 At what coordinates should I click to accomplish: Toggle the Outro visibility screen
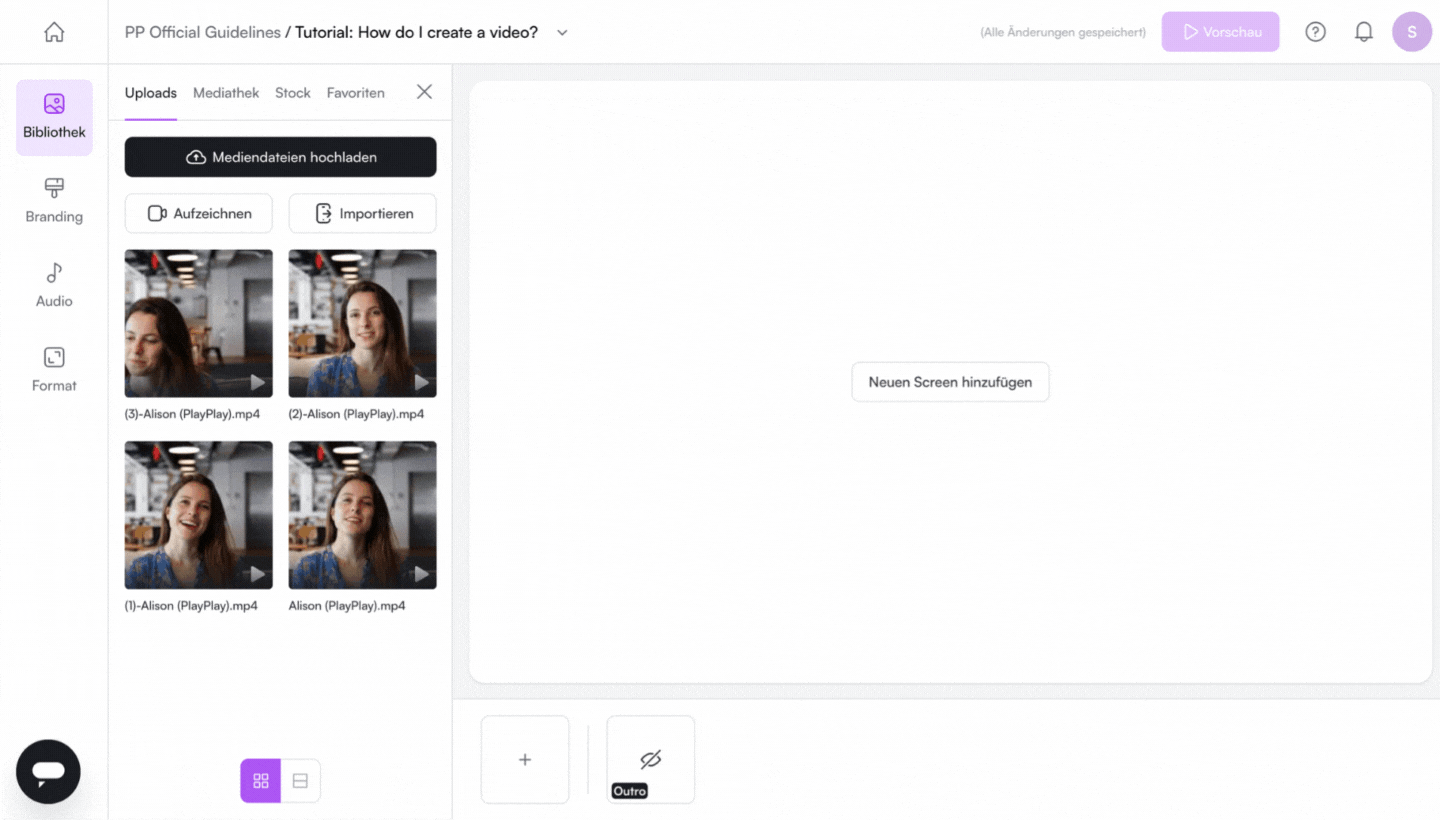pyautogui.click(x=651, y=760)
